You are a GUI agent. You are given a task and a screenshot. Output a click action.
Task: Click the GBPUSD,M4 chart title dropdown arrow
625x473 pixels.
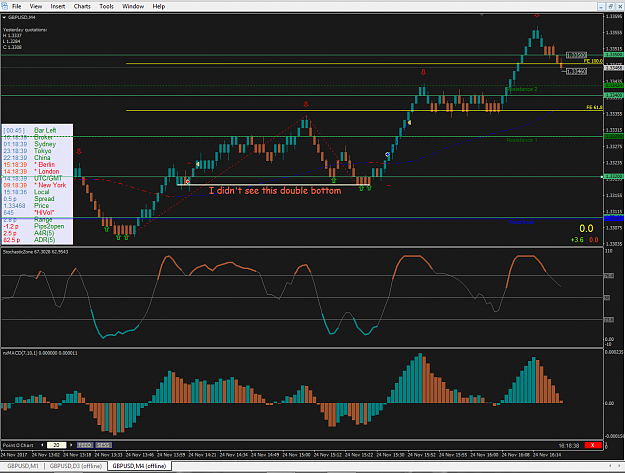tap(4, 18)
